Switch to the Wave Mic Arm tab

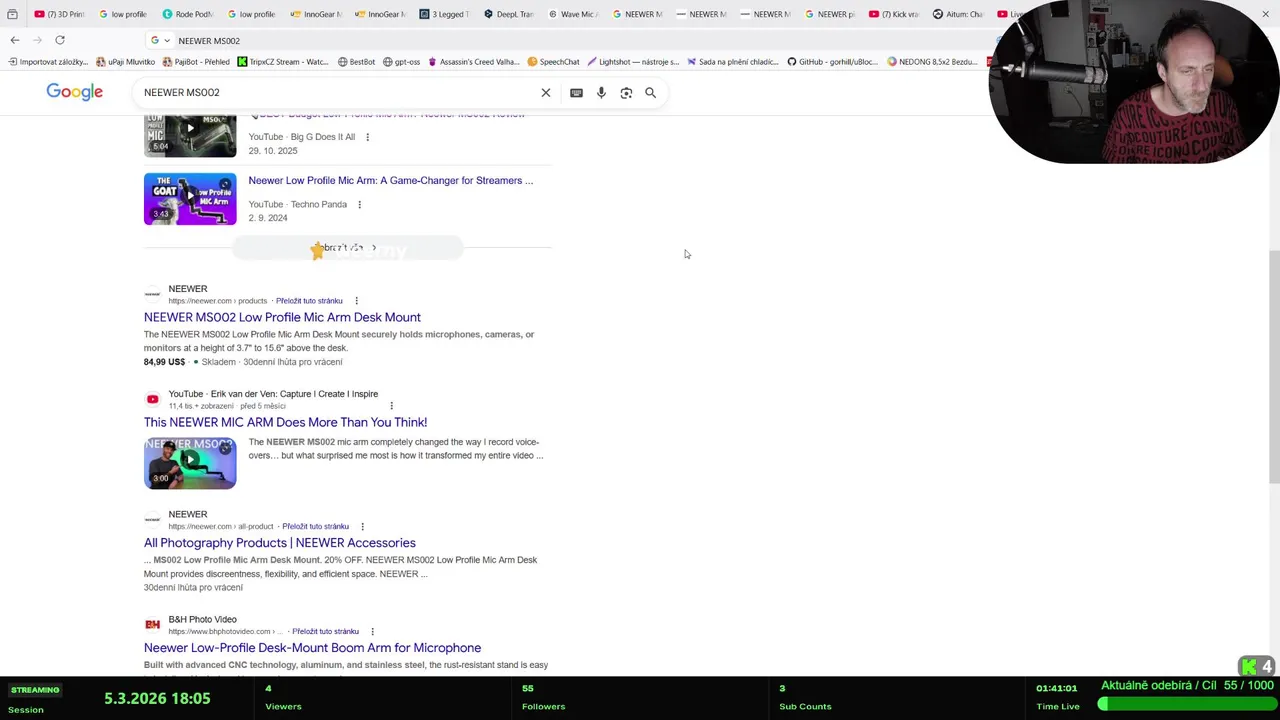(572, 14)
